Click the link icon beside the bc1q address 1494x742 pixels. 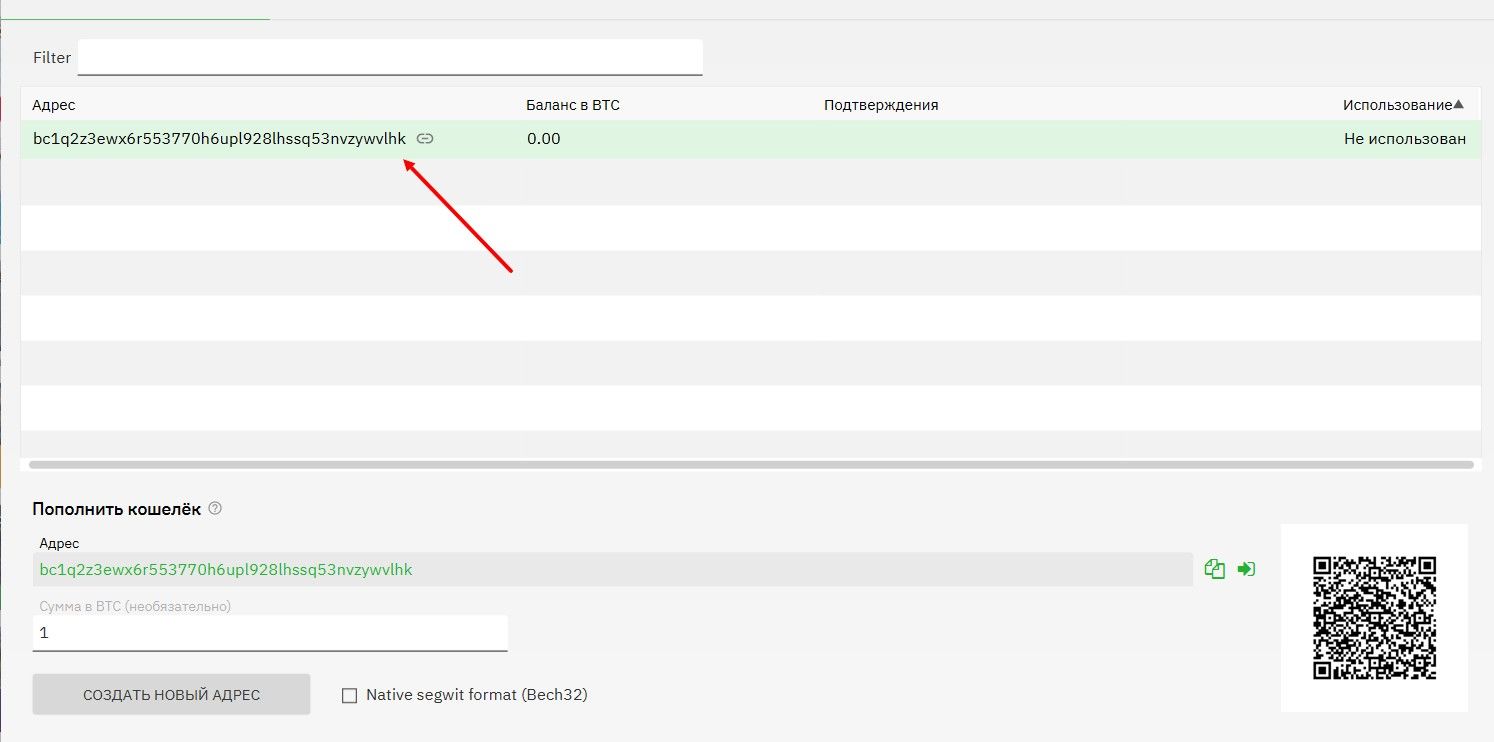[425, 139]
